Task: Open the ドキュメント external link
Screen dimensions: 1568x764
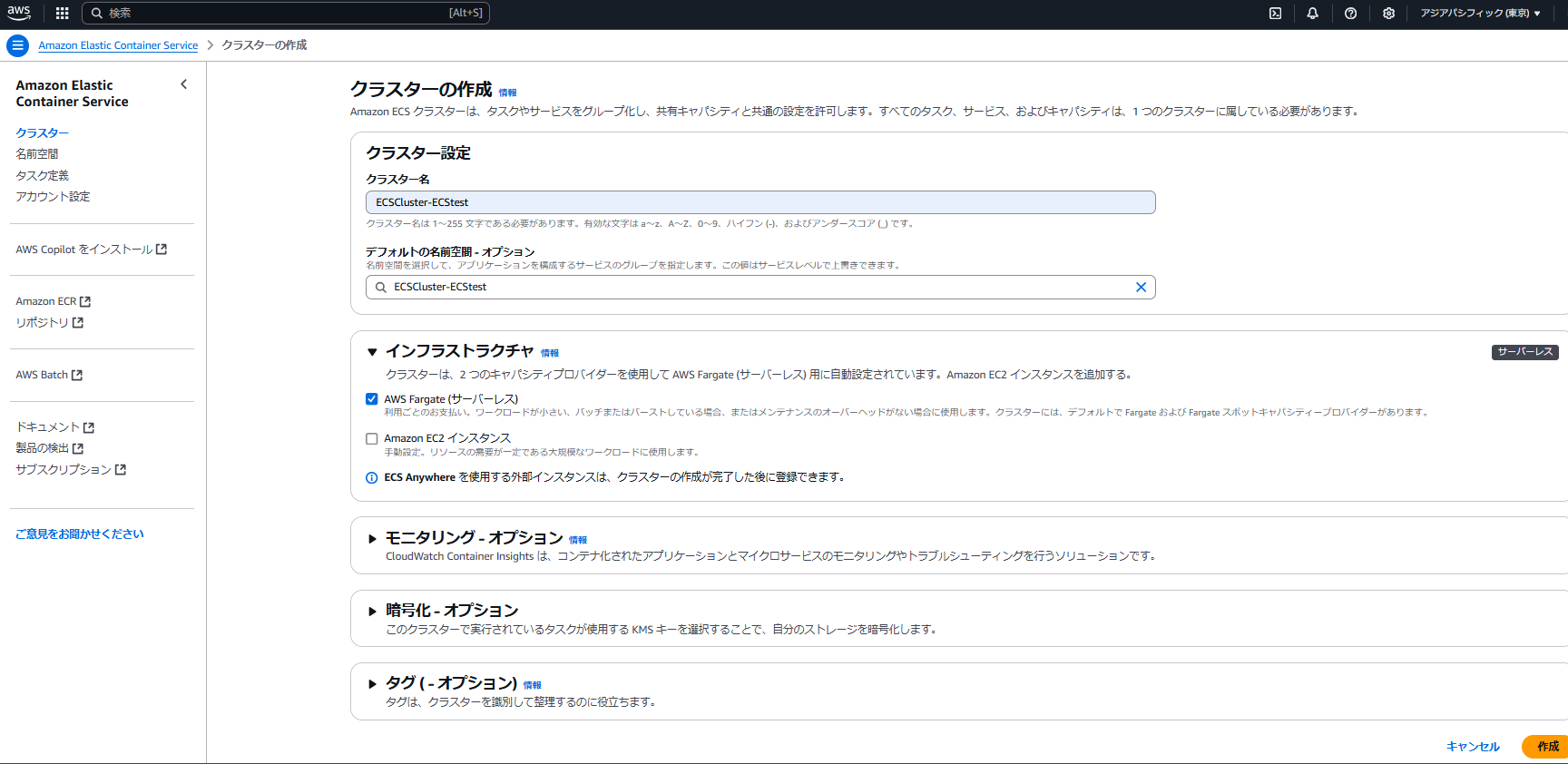Action: click(x=54, y=427)
